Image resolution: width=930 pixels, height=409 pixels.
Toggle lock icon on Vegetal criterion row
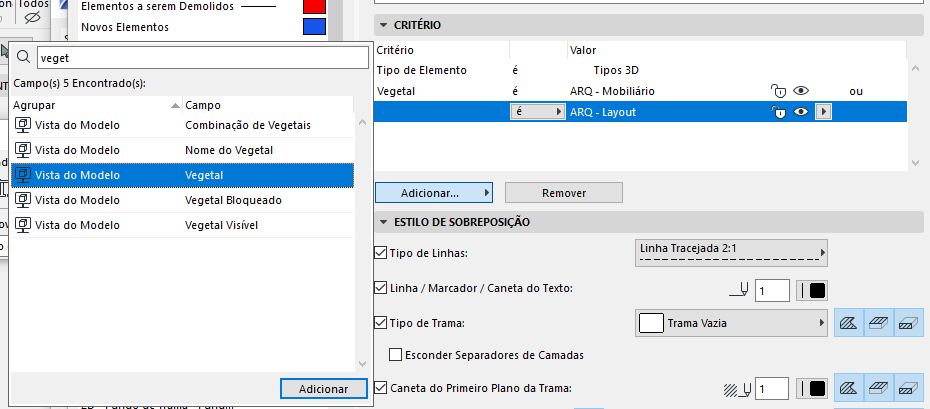(x=778, y=91)
